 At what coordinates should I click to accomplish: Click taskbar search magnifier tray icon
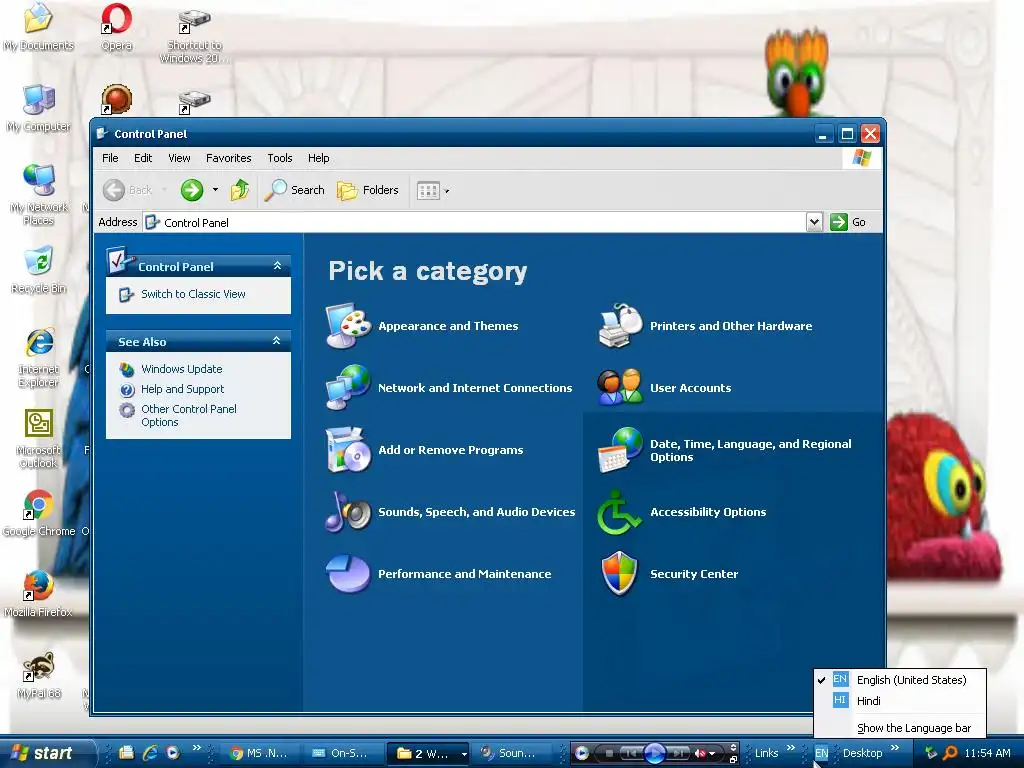[x=950, y=753]
